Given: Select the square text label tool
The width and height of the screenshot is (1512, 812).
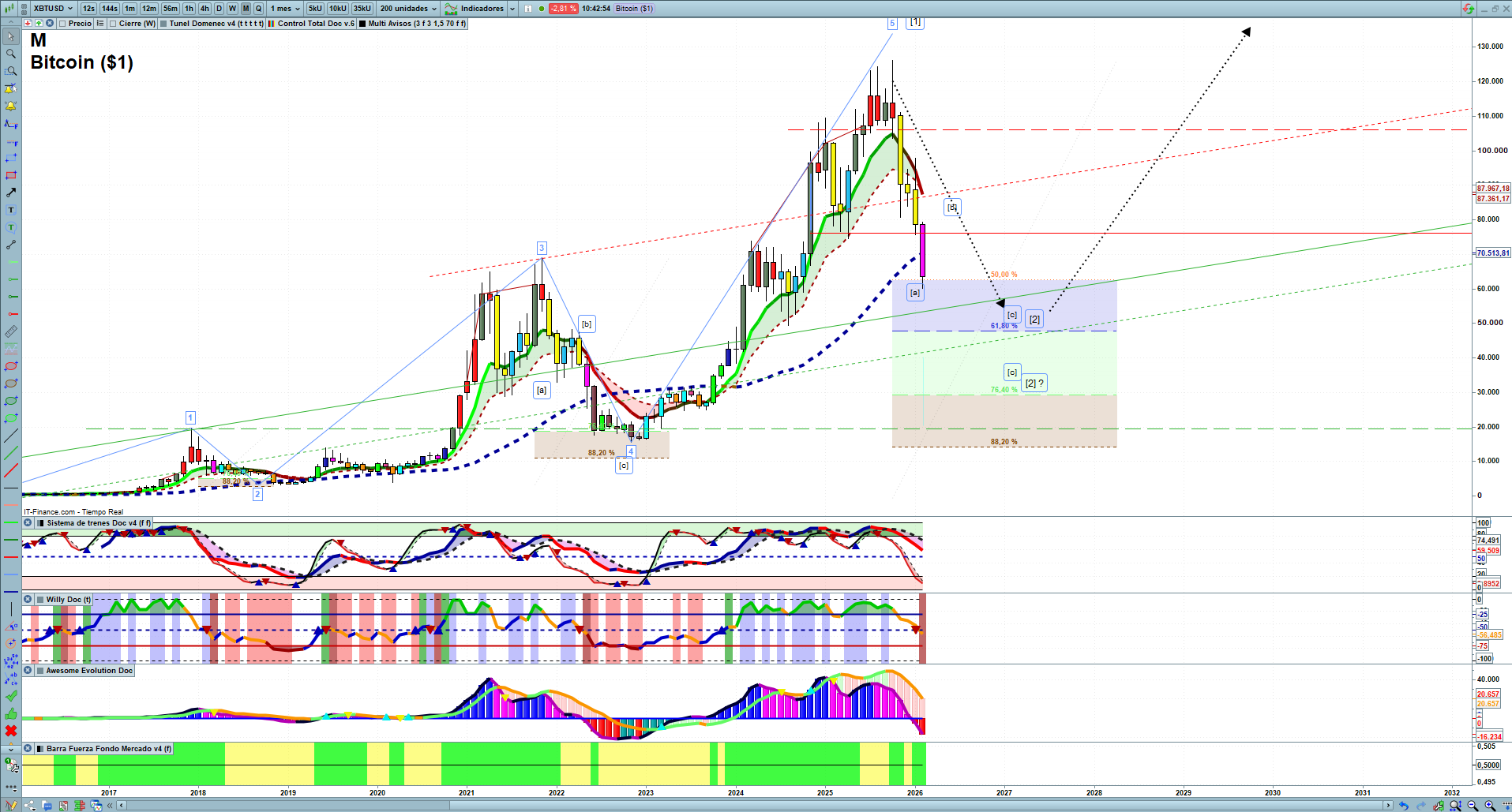Looking at the screenshot, I should point(10,210).
